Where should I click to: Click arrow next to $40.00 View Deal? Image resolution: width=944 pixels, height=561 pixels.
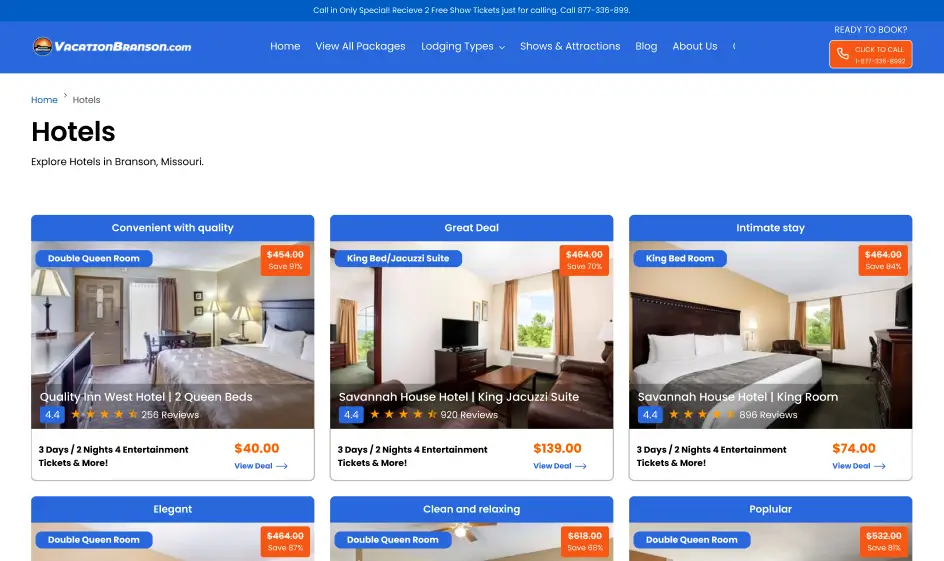pyautogui.click(x=282, y=466)
